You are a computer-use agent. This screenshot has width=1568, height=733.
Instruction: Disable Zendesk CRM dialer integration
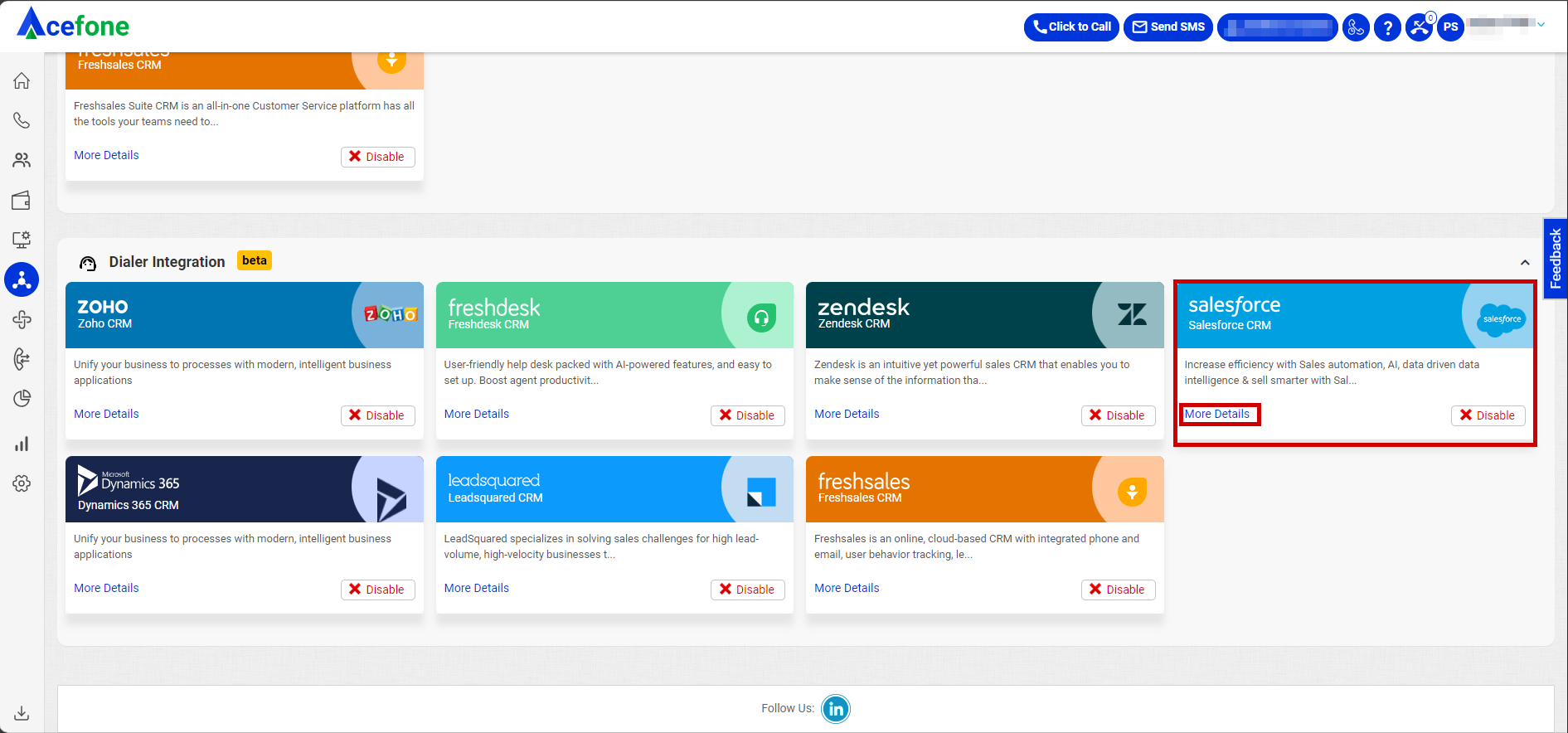point(1118,415)
